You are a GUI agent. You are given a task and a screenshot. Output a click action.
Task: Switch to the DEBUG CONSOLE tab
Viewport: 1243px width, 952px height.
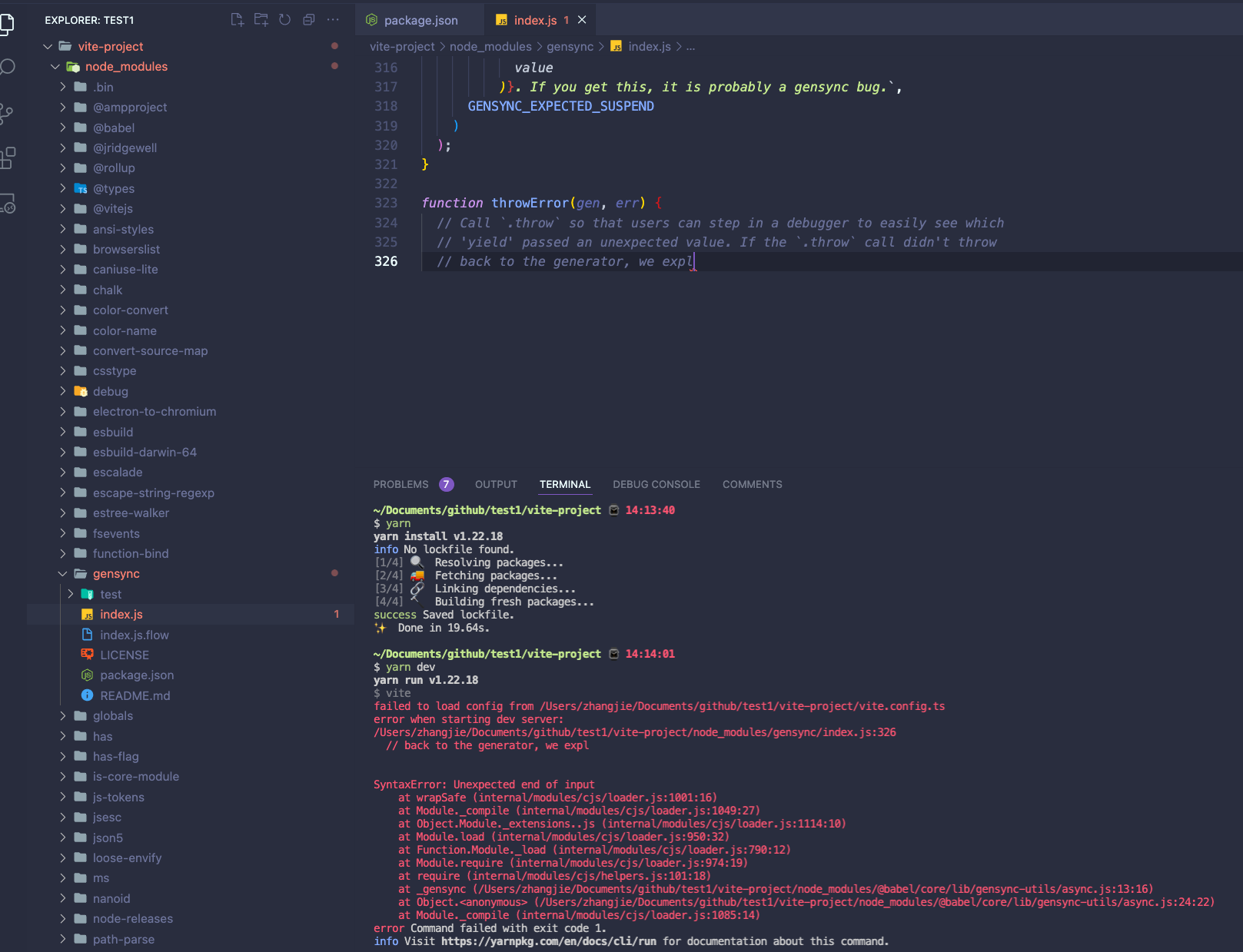[656, 484]
